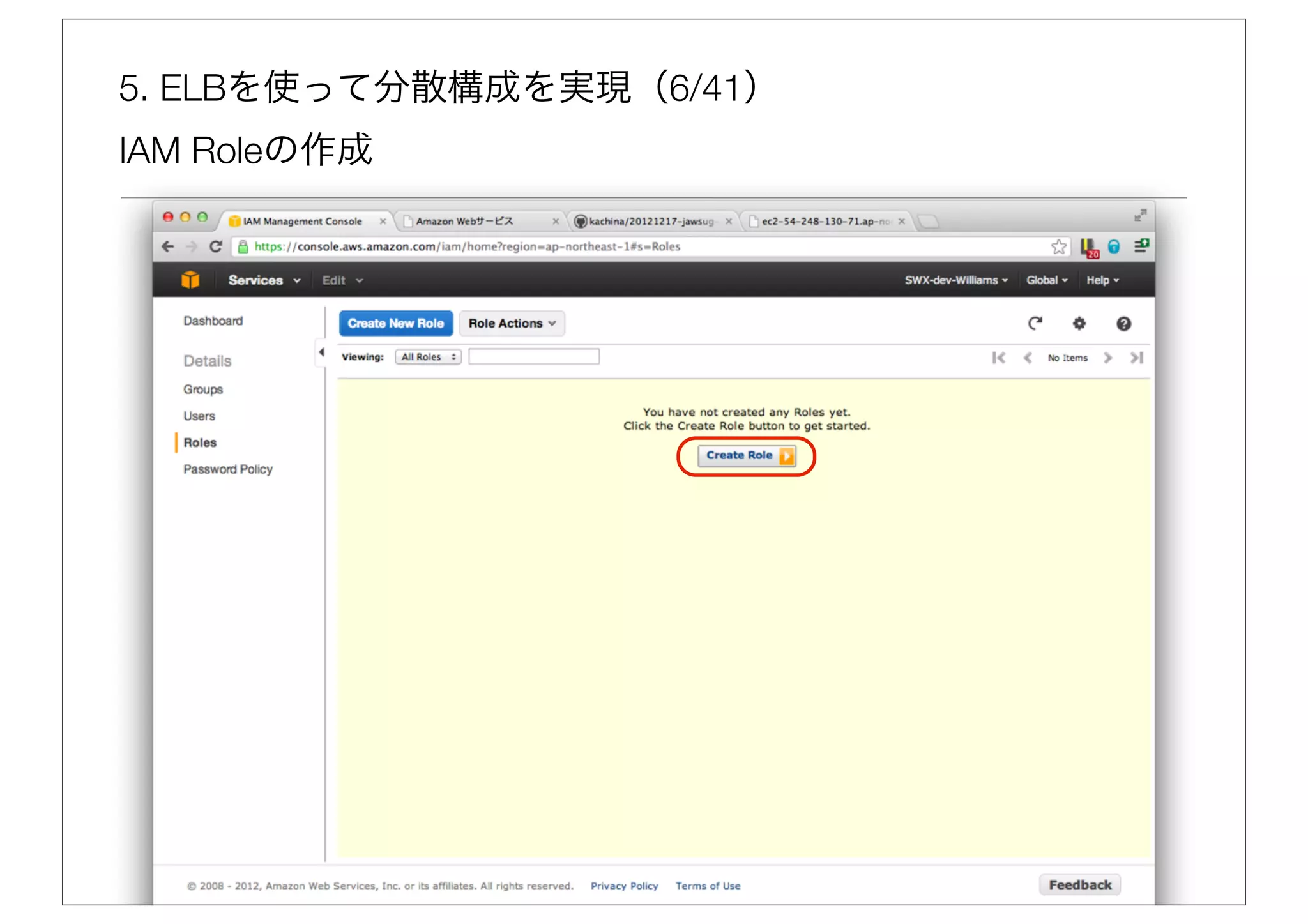This screenshot has width=1308, height=924.
Task: Click the macOS green zoom button
Action: [x=202, y=217]
